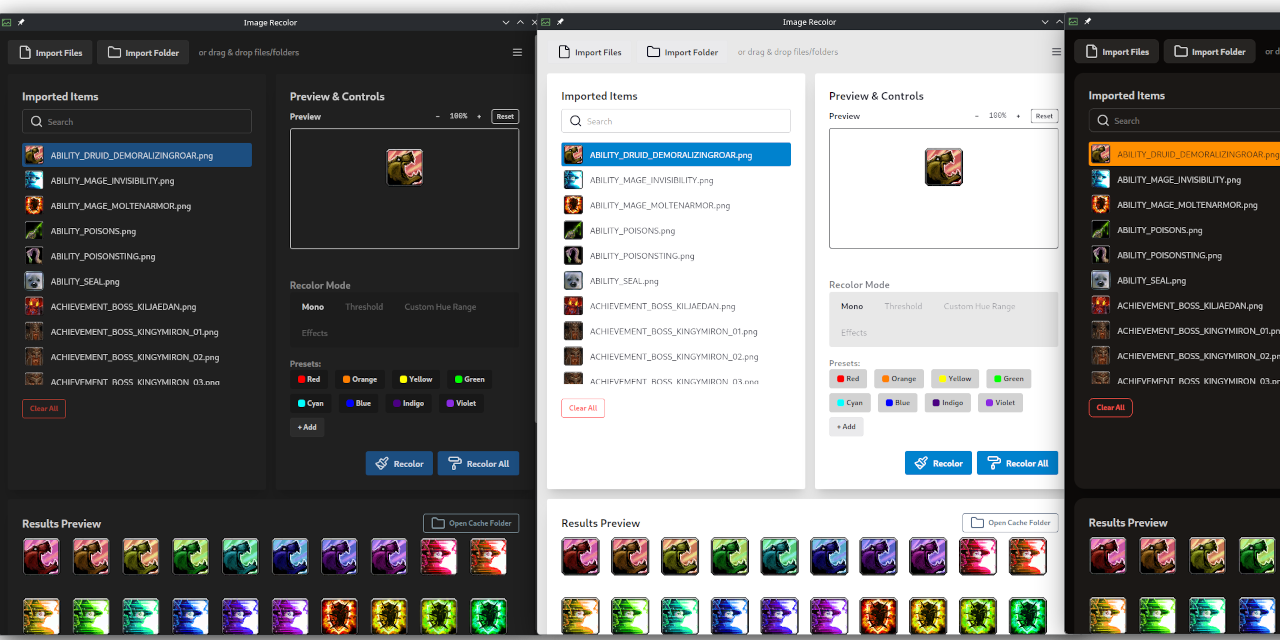This screenshot has width=1280, height=640.
Task: Click pin icon in middle window title bar
Action: 560,22
